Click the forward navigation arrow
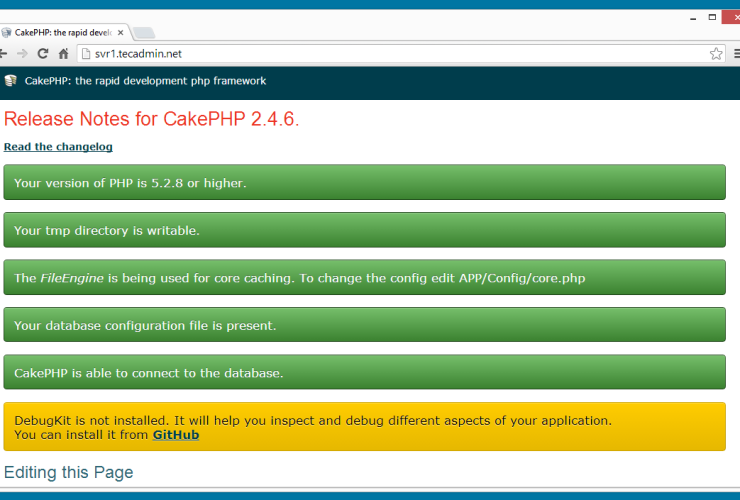 [23, 53]
